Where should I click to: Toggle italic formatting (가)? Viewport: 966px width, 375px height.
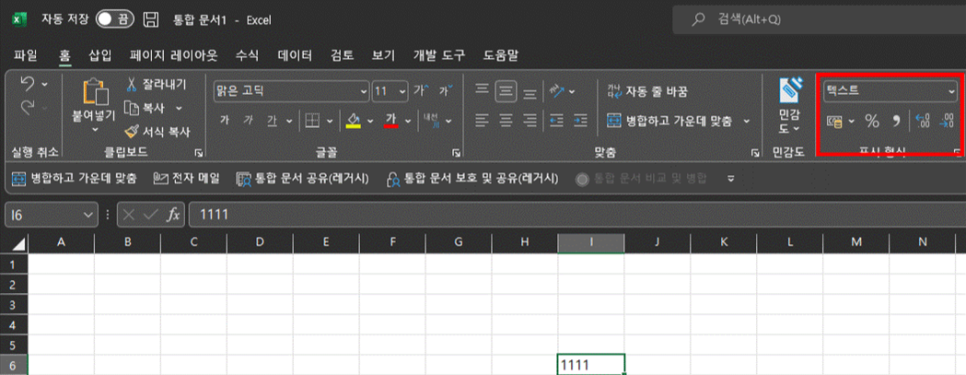[248, 121]
